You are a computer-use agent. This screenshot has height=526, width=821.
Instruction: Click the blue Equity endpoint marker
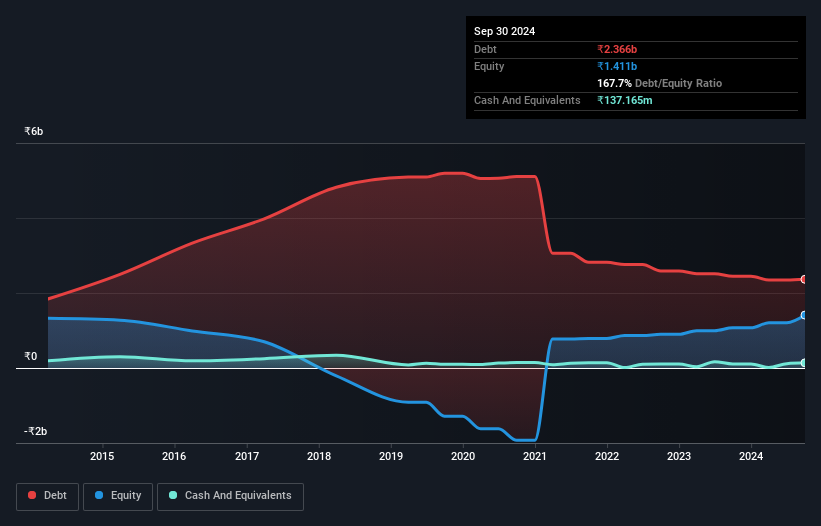click(x=804, y=315)
